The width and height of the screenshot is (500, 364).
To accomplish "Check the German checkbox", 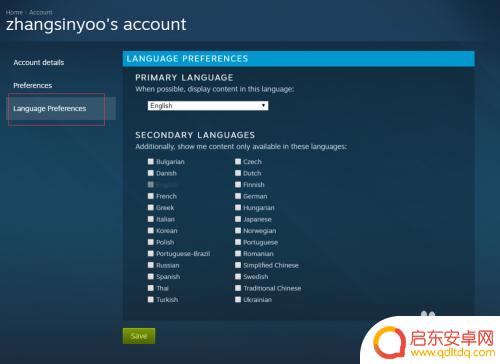I will (238, 196).
